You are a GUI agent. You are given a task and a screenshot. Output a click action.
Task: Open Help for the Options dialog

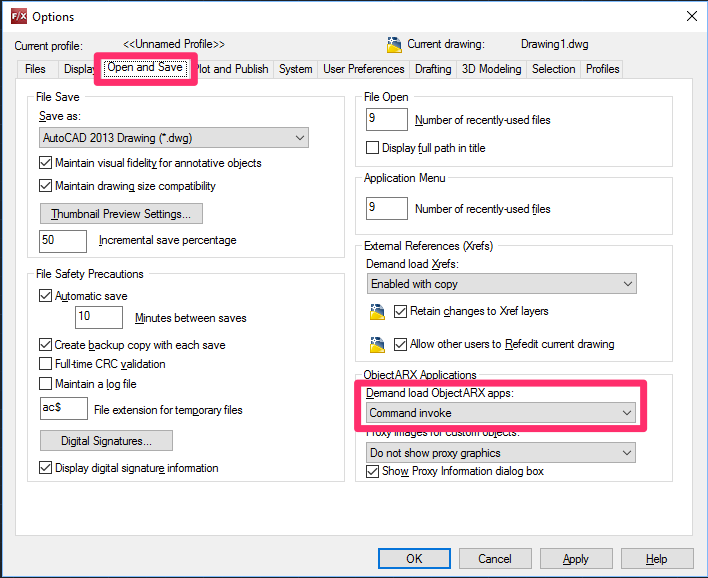tap(657, 559)
